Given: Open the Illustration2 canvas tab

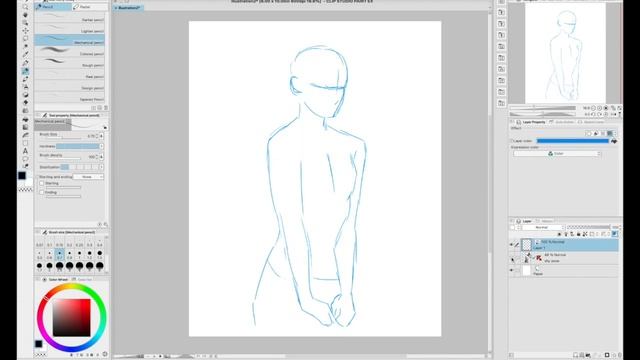Looking at the screenshot, I should point(128,7).
